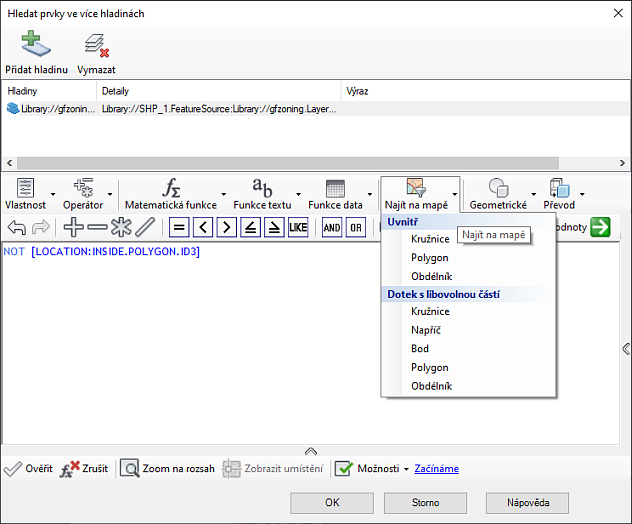Click the Zrušit clear expression button
This screenshot has width=632, height=524.
pos(84,468)
